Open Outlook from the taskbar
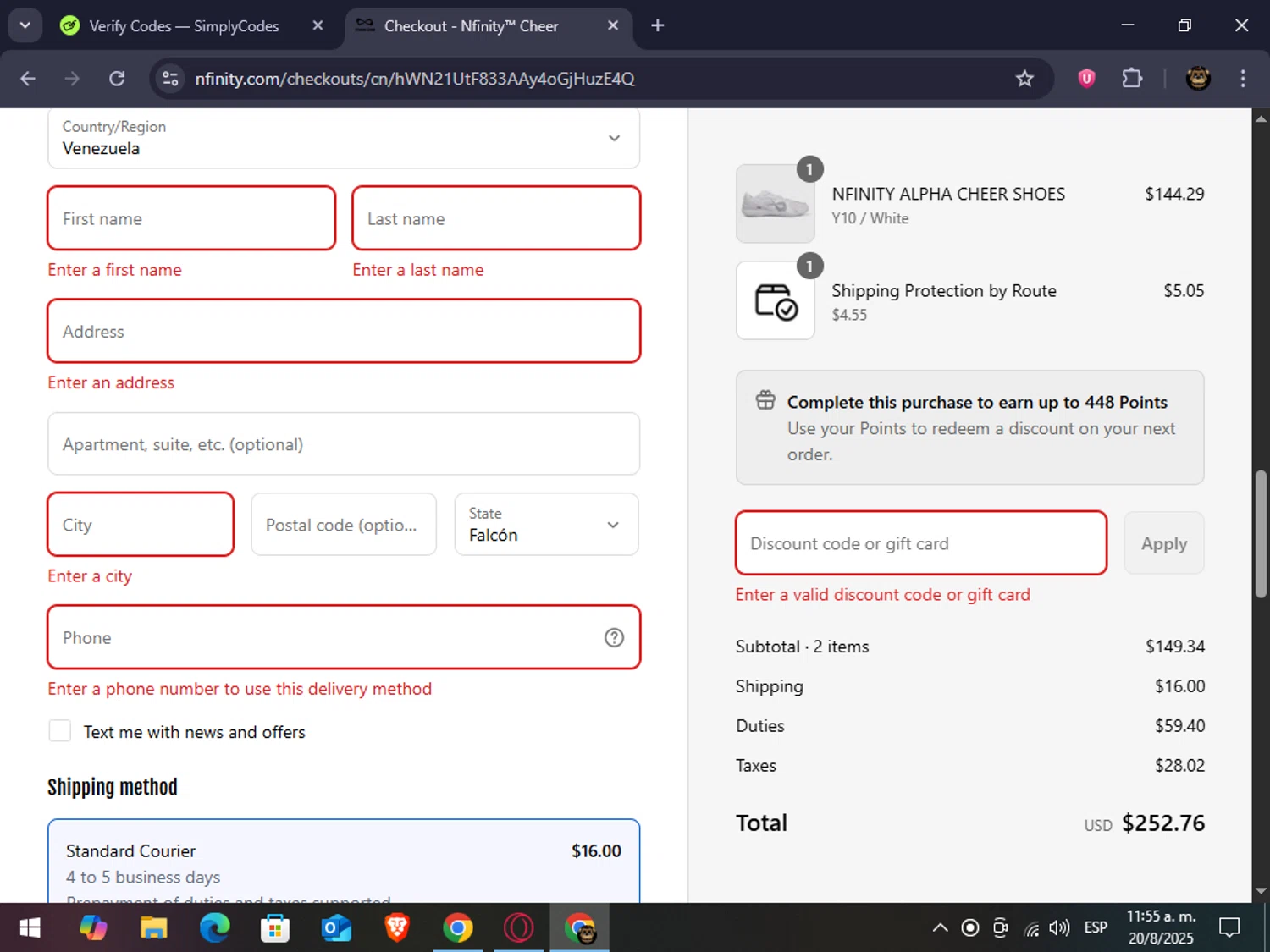 336,928
